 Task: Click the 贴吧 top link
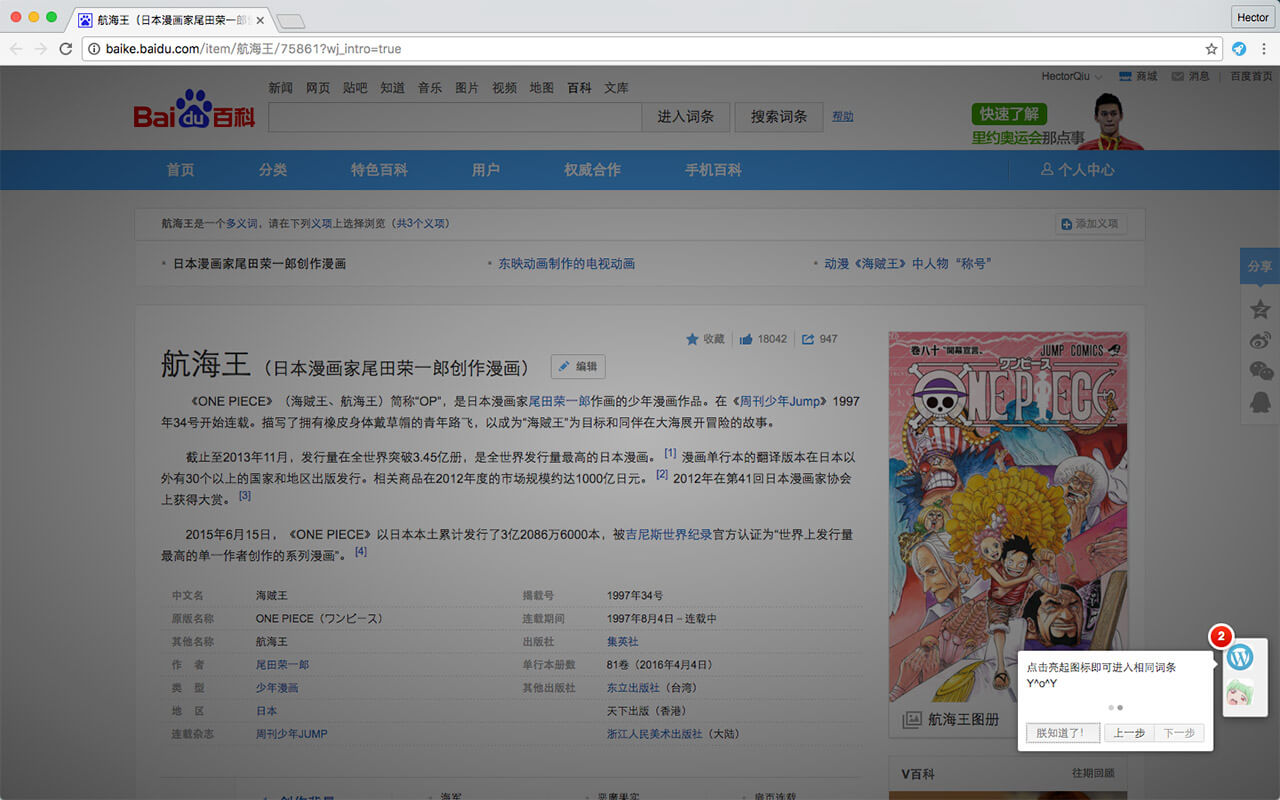[x=355, y=88]
